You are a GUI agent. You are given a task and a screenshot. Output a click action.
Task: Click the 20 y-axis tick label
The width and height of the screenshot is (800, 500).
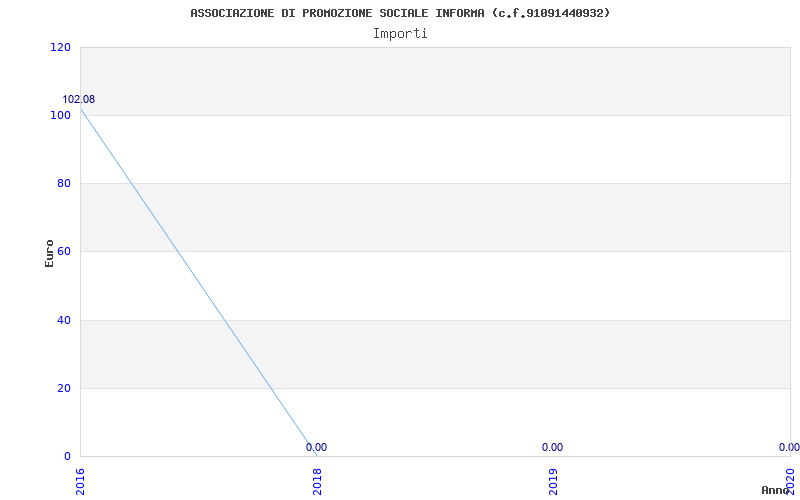(63, 388)
